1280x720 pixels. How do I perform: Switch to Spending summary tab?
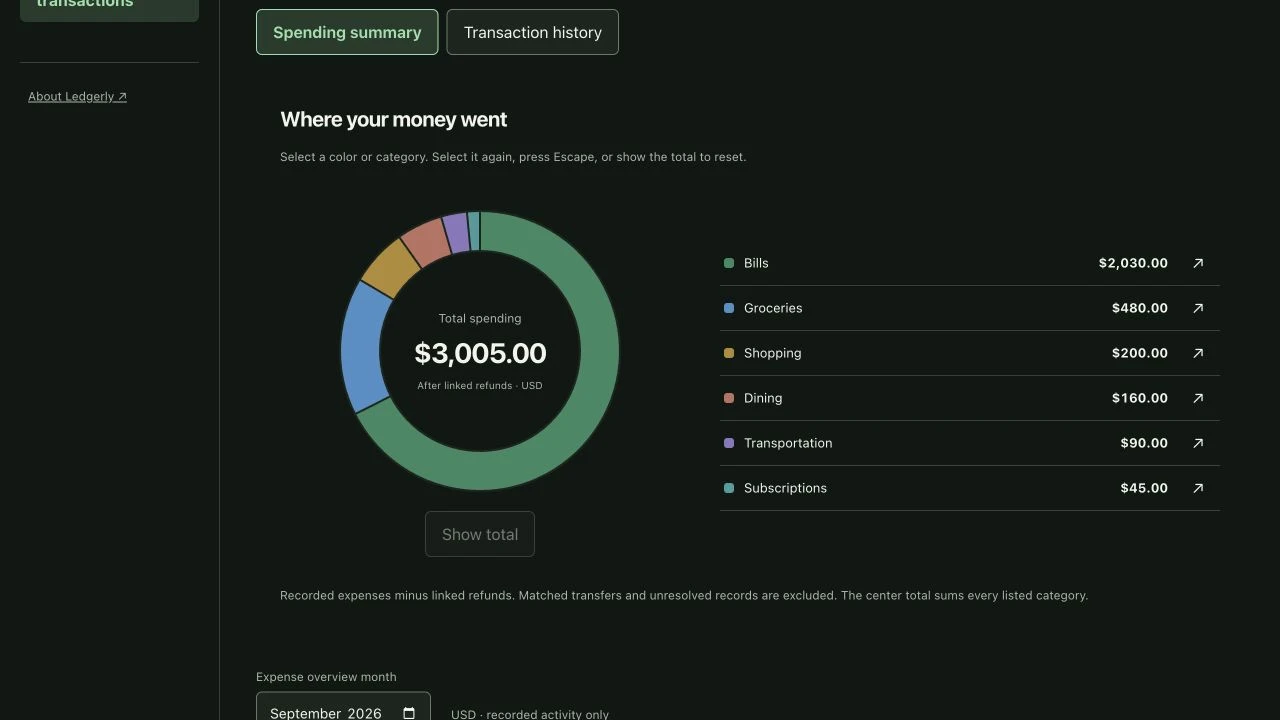coord(347,32)
